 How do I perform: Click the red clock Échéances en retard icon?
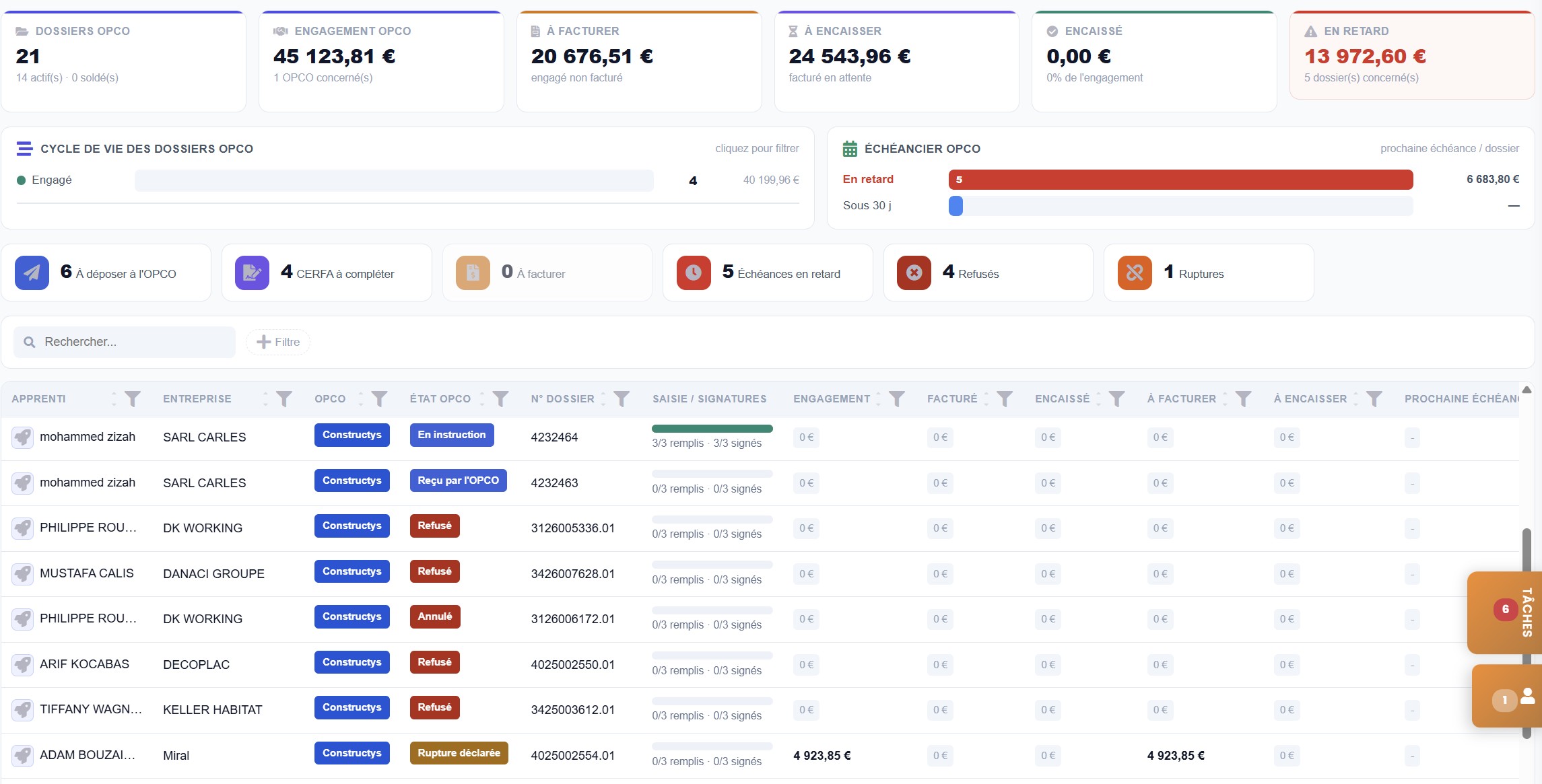click(x=694, y=273)
